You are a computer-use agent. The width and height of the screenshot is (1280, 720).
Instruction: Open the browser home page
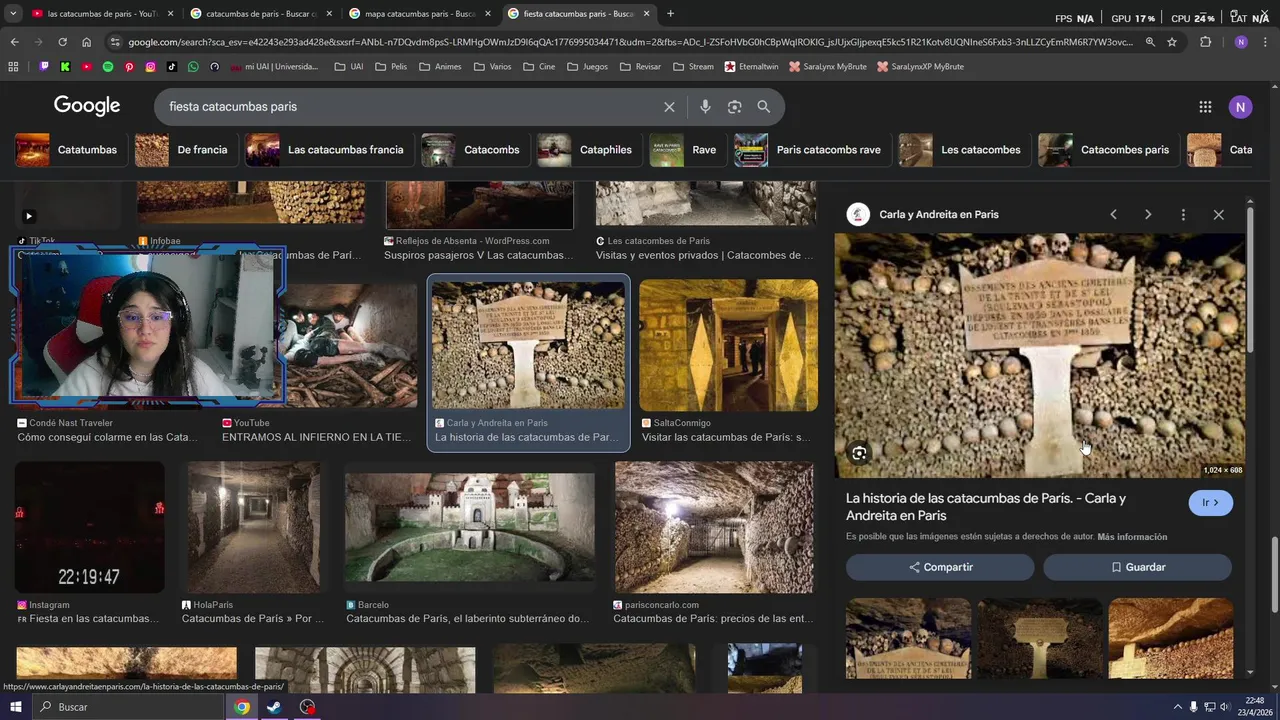click(86, 42)
